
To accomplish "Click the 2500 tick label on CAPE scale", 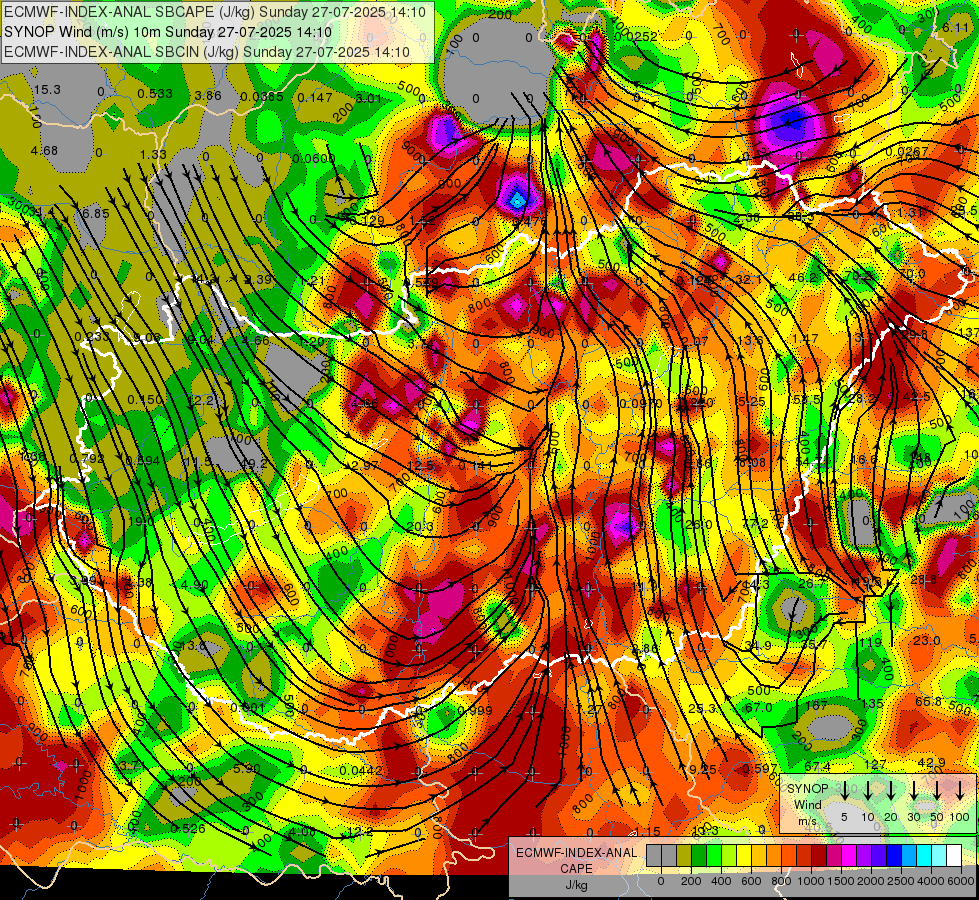I will [901, 881].
